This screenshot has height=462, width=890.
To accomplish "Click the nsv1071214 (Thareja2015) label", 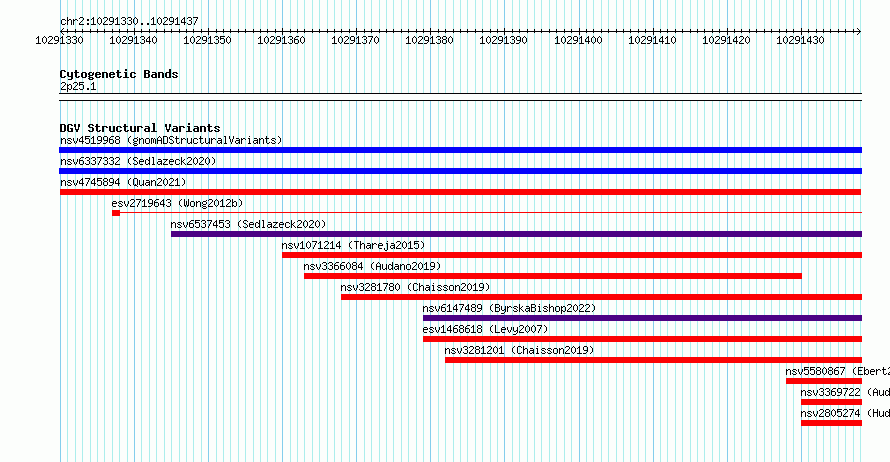I will (x=353, y=245).
